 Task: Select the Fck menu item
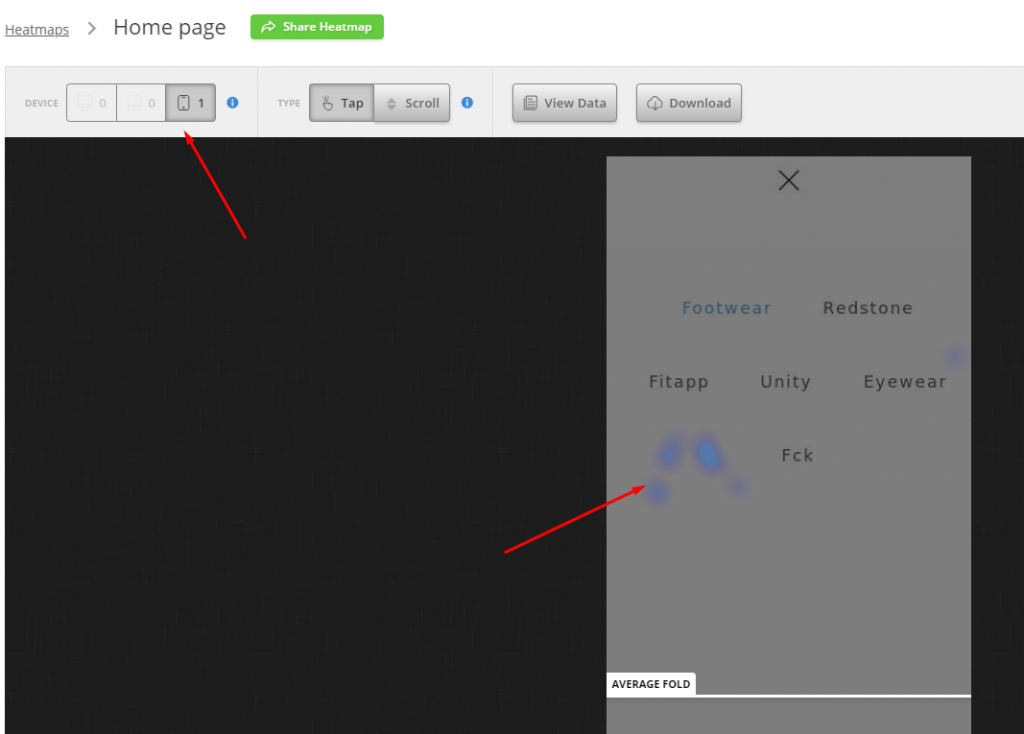pyautogui.click(x=797, y=456)
